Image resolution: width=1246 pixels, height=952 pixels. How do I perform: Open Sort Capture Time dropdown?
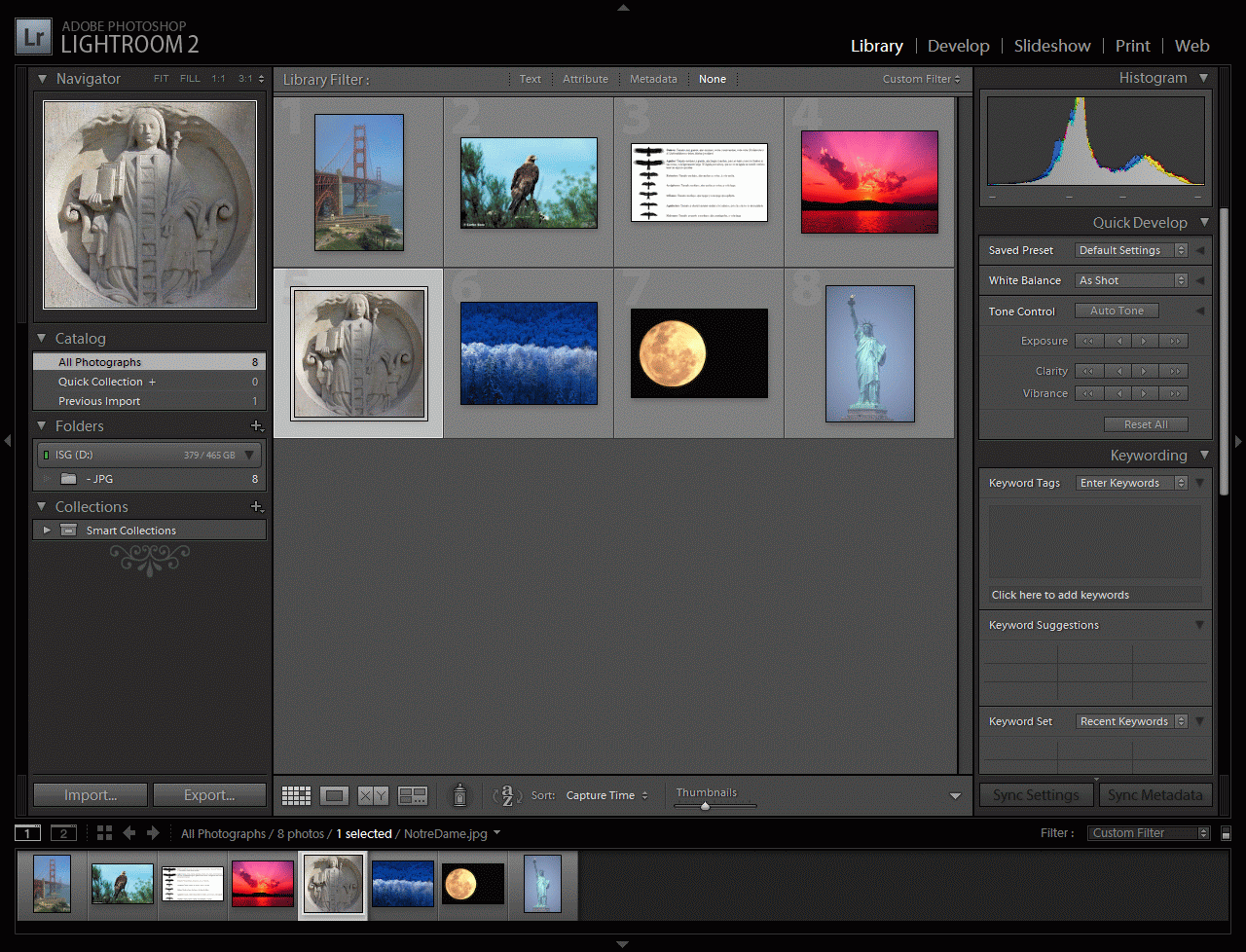click(x=607, y=795)
